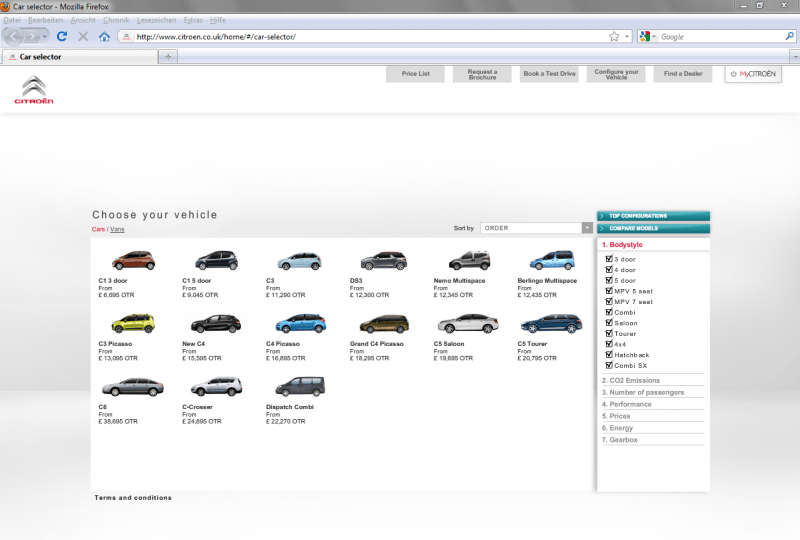Screen dimensions: 800x540
Task: Toggle the MPV 7 seat checkbox
Action: 609,301
